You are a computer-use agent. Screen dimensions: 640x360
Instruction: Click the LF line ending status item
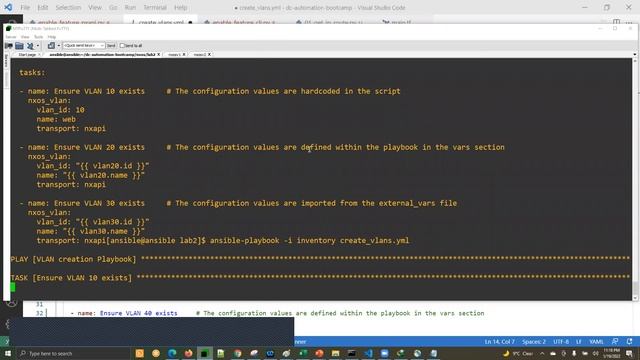point(578,342)
